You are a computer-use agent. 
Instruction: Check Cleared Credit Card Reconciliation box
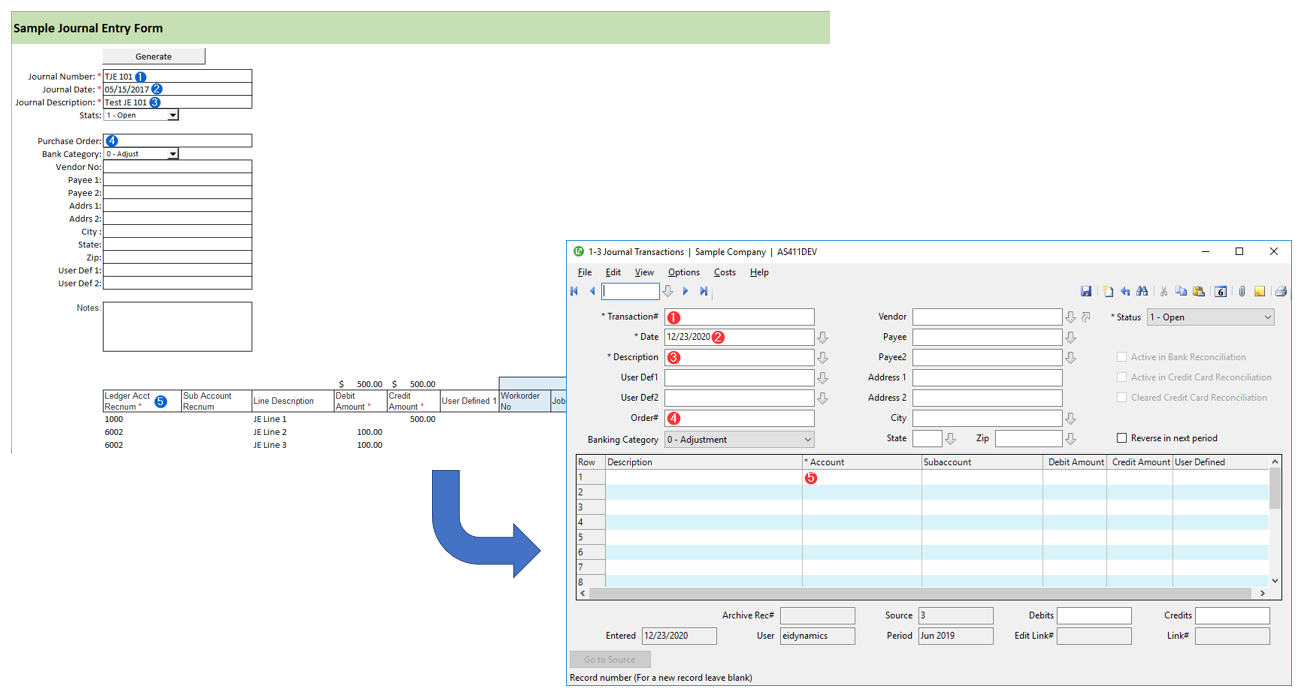pyautogui.click(x=1121, y=398)
